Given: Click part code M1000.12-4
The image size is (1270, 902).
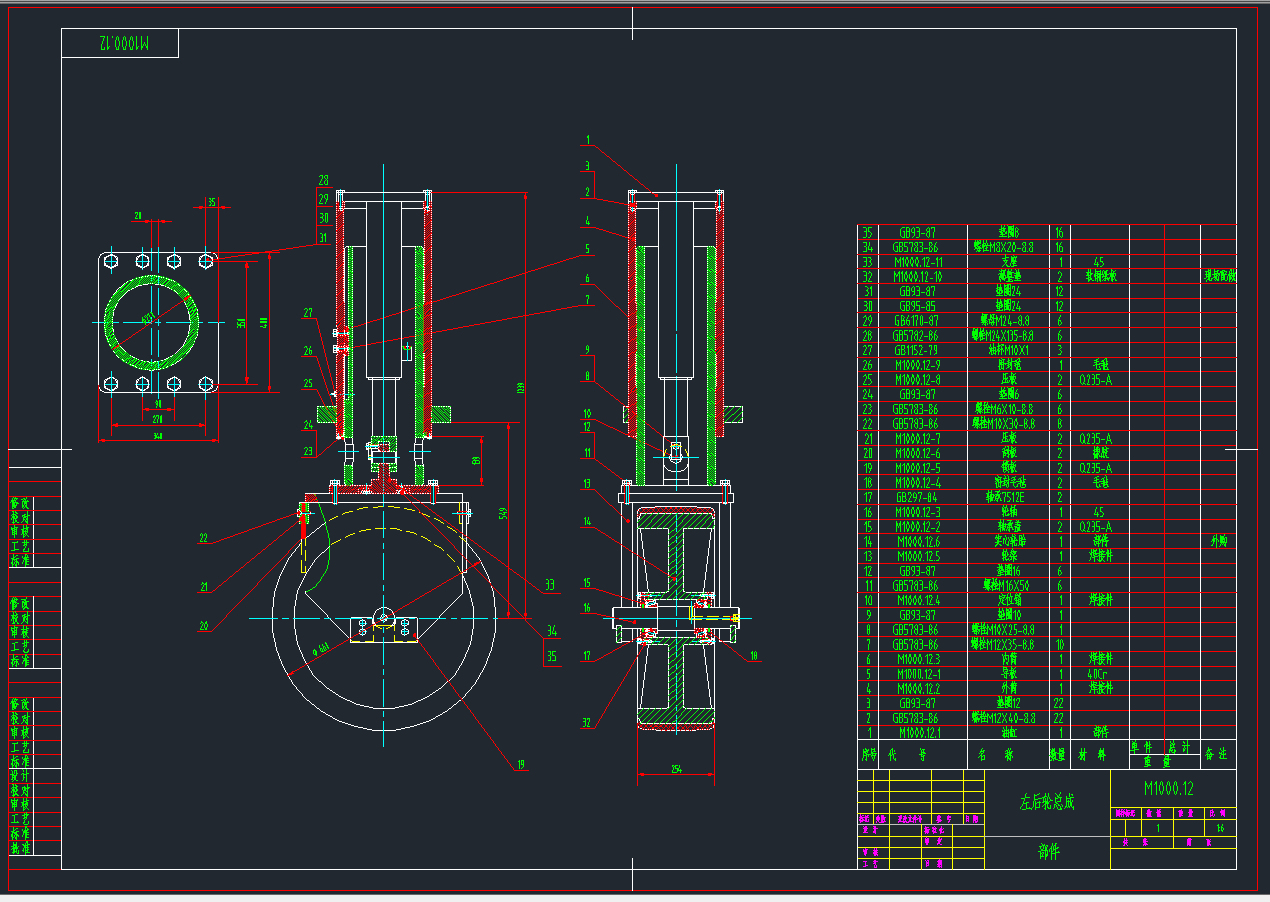Looking at the screenshot, I should (918, 482).
